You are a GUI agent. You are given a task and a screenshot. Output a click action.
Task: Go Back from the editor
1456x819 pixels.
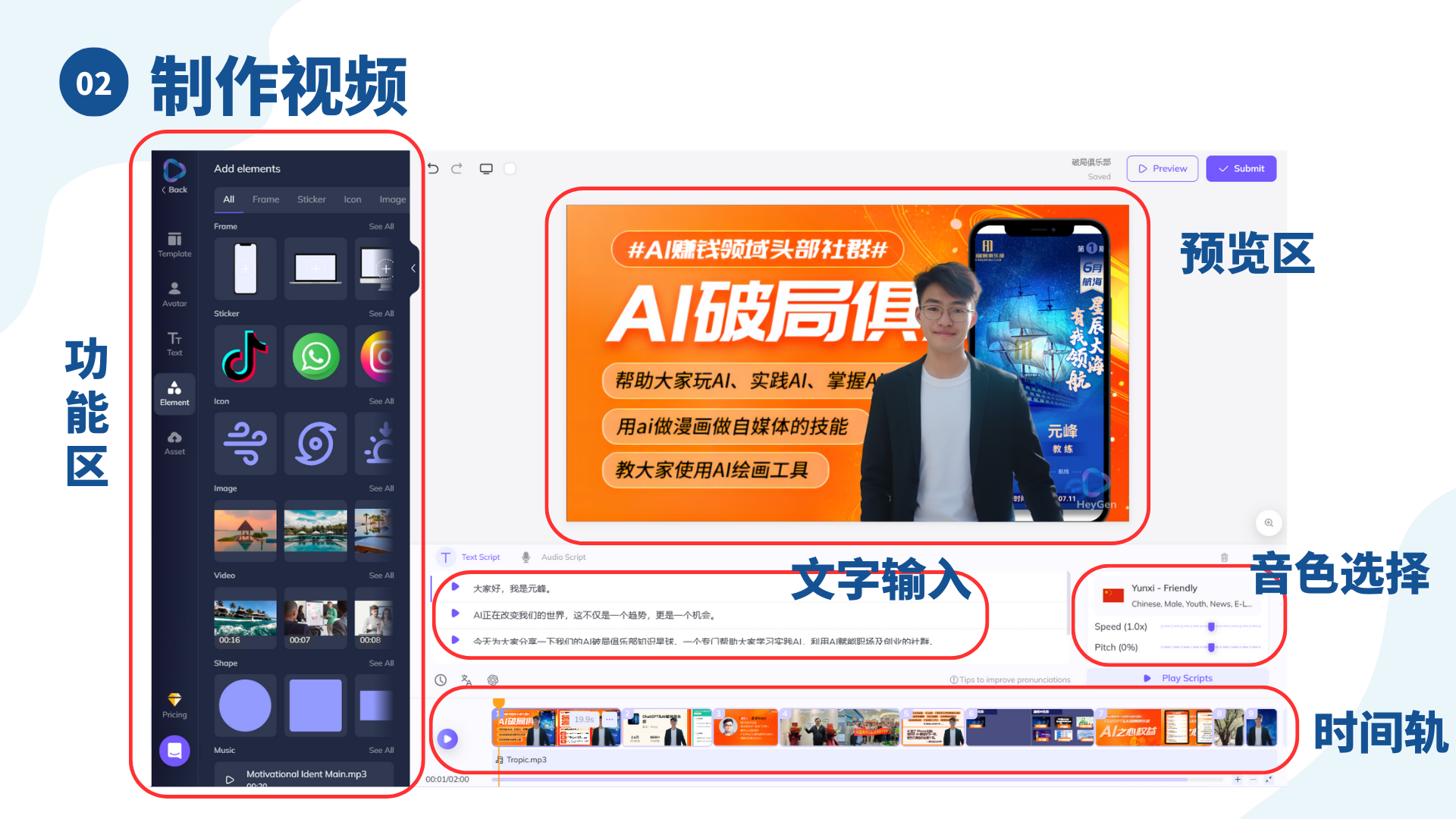pyautogui.click(x=174, y=190)
